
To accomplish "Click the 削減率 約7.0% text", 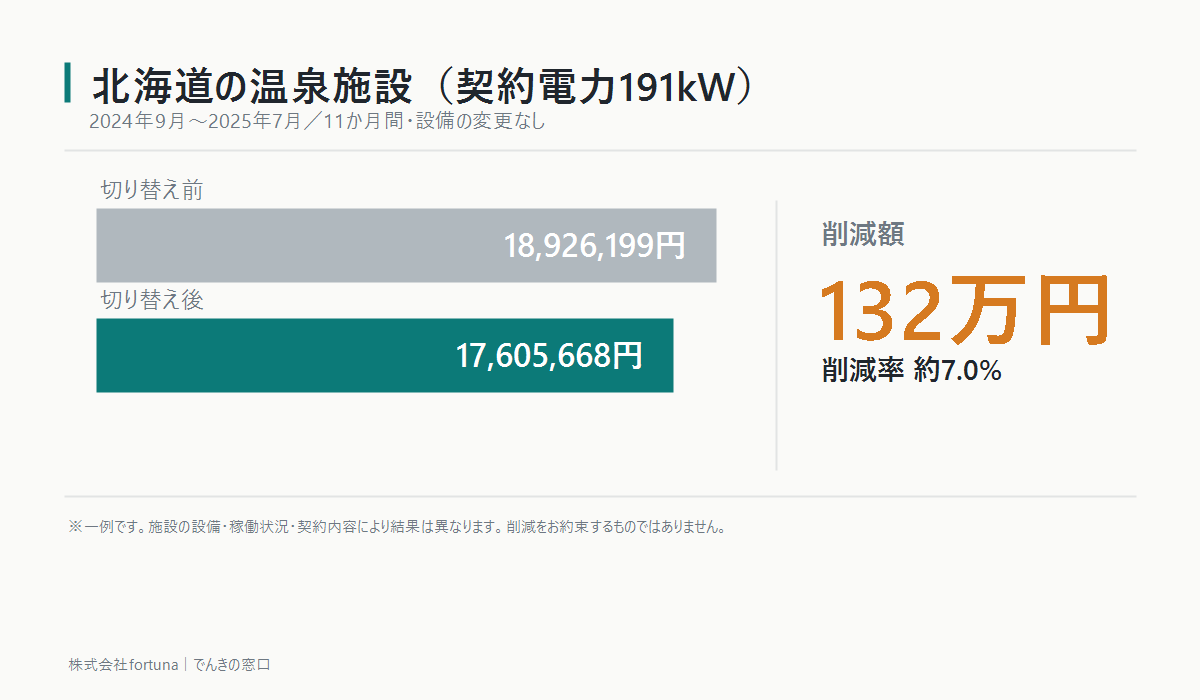I will pyautogui.click(x=912, y=371).
